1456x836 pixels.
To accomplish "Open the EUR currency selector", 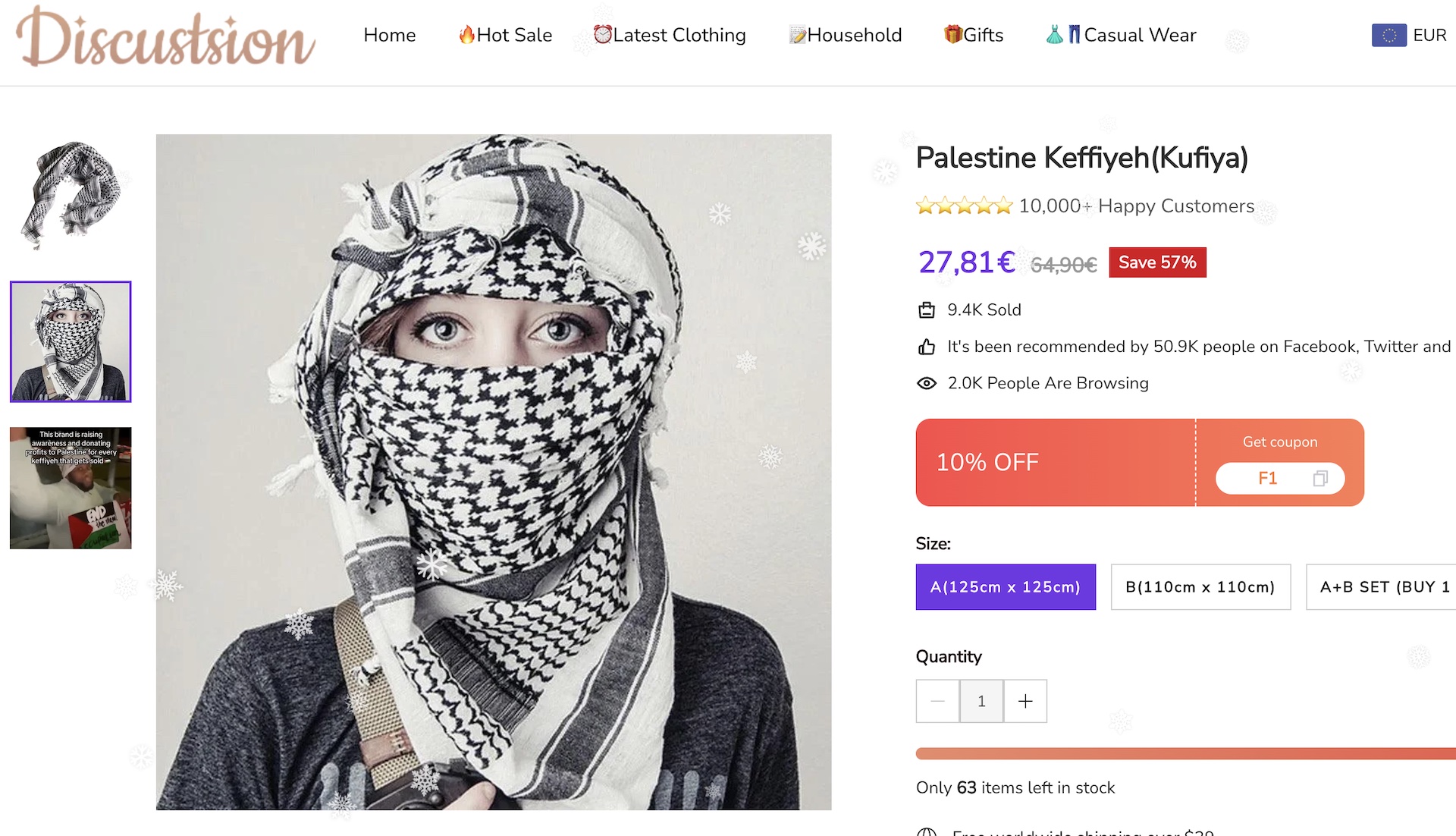I will (1429, 35).
